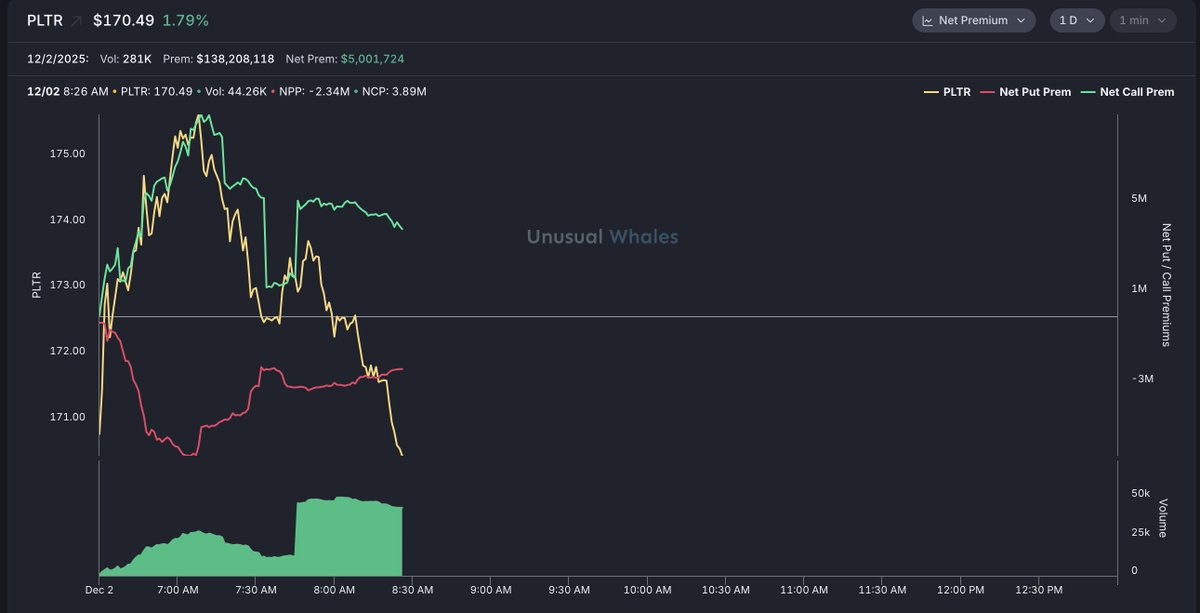Image resolution: width=1200 pixels, height=613 pixels.
Task: Click the Prem $138,208,118 total value
Action: tap(237, 59)
